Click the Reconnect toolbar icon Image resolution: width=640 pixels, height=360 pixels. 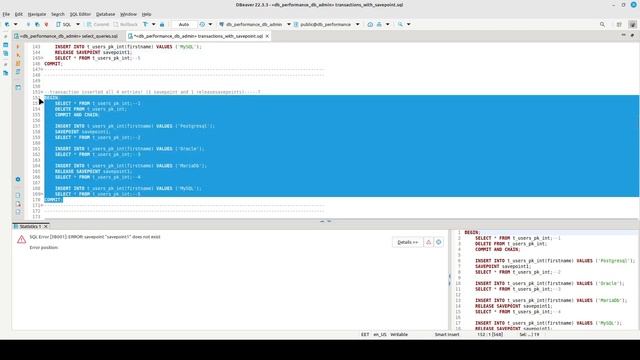[x=37, y=24]
